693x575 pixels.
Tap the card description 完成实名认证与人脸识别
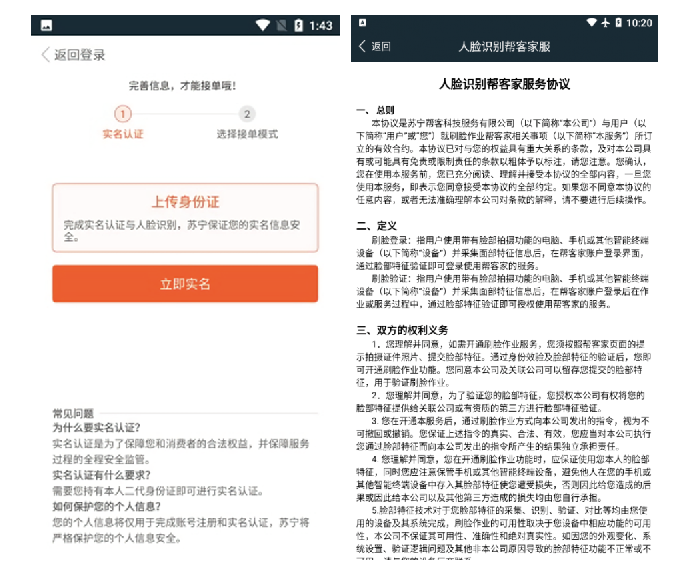pos(182,231)
